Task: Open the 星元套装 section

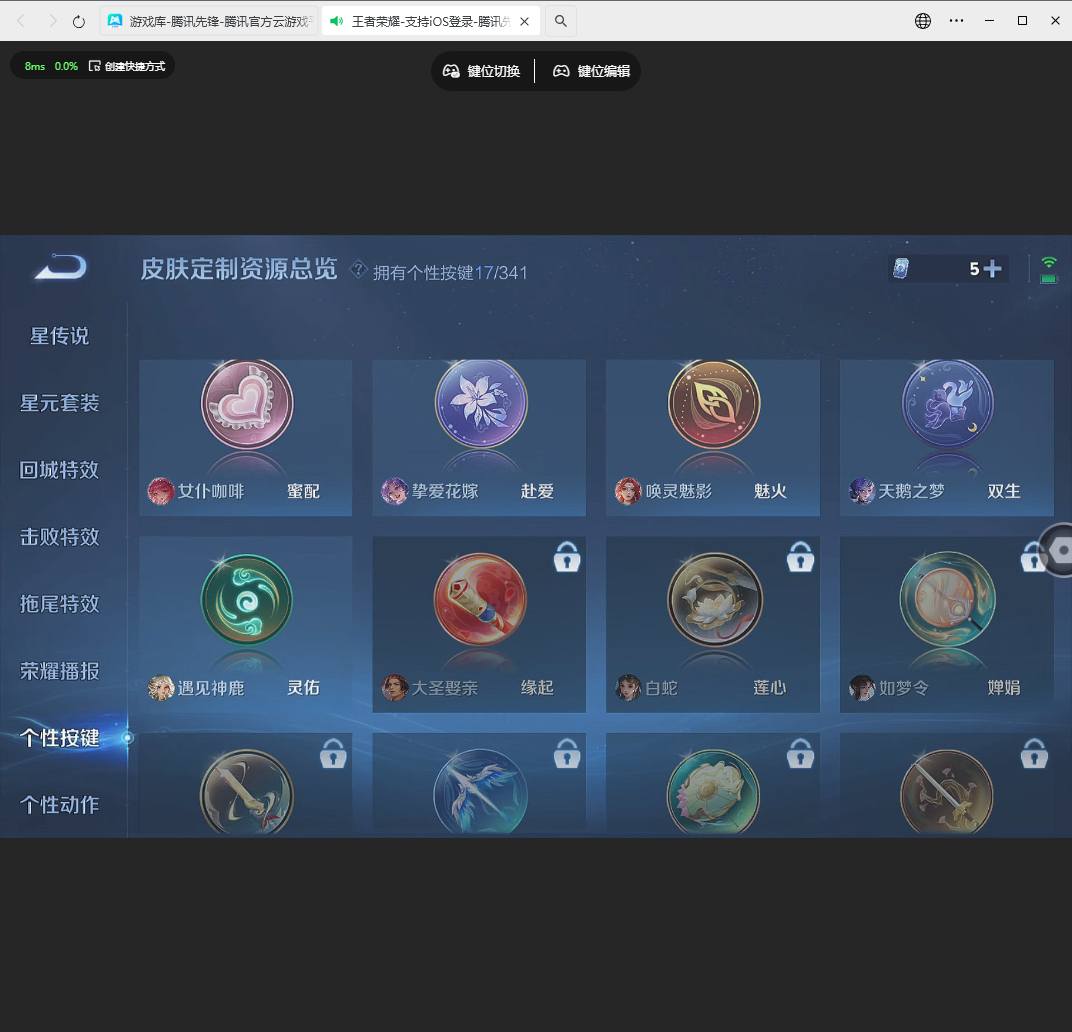Action: [60, 403]
